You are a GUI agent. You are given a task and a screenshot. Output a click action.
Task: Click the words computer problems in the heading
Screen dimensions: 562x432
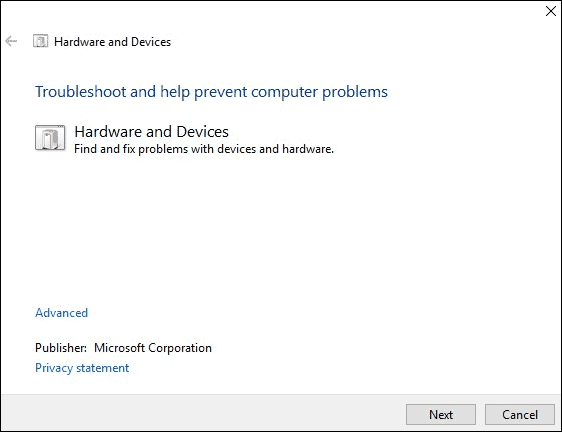click(319, 92)
